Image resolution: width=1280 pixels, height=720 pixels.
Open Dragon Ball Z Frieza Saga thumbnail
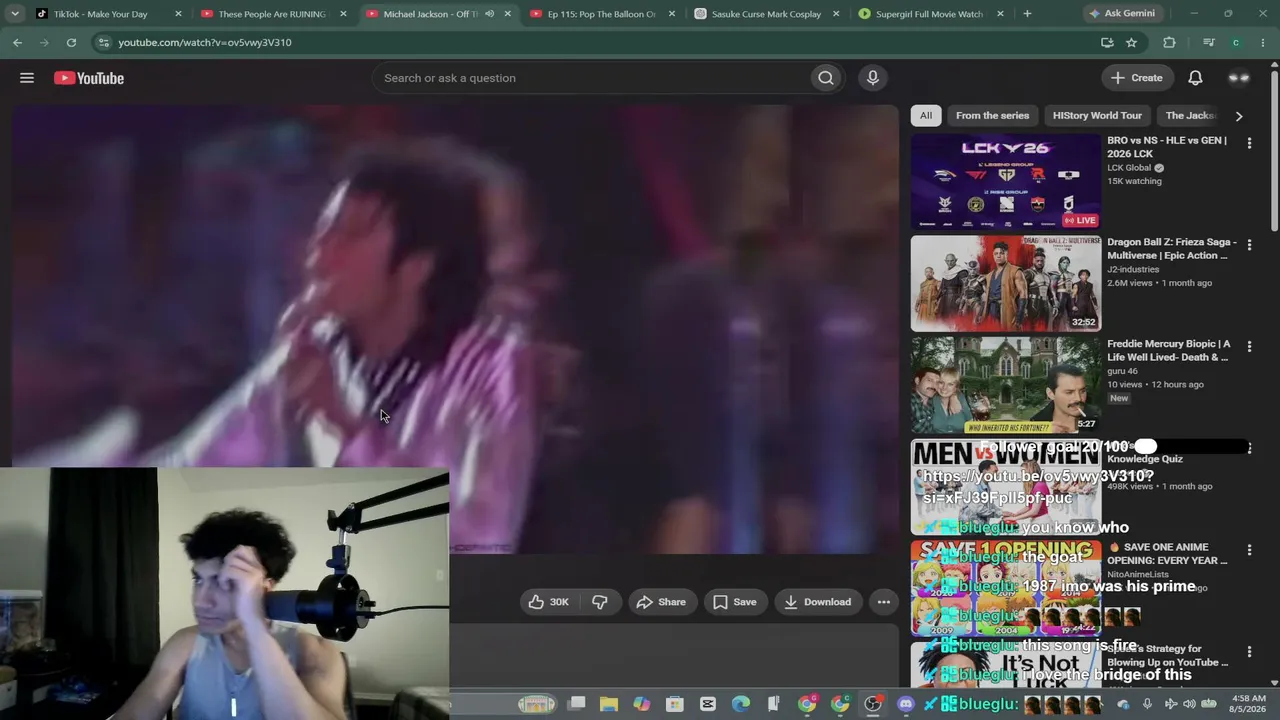pos(1005,283)
